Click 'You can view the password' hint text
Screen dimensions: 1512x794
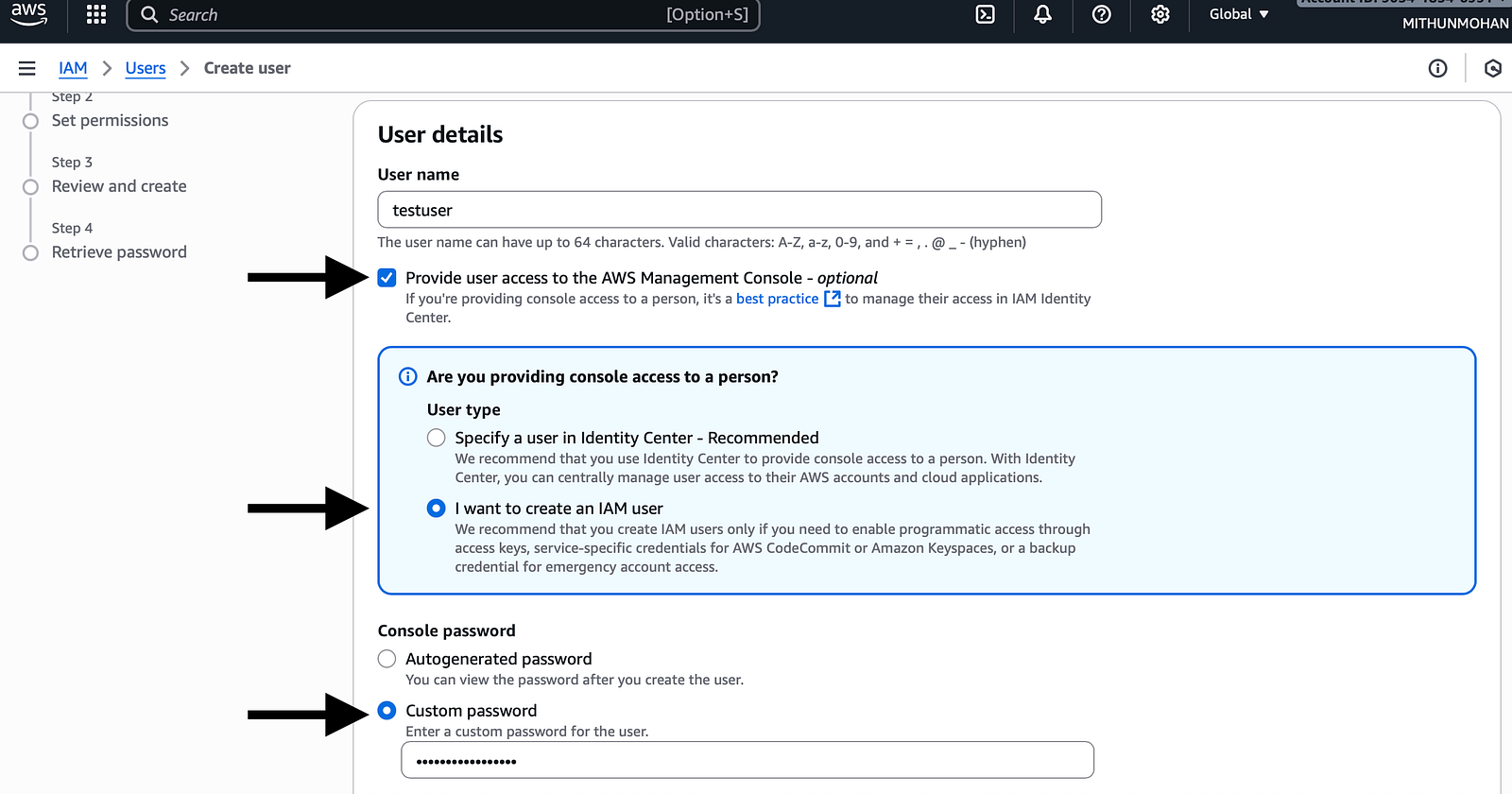point(575,680)
